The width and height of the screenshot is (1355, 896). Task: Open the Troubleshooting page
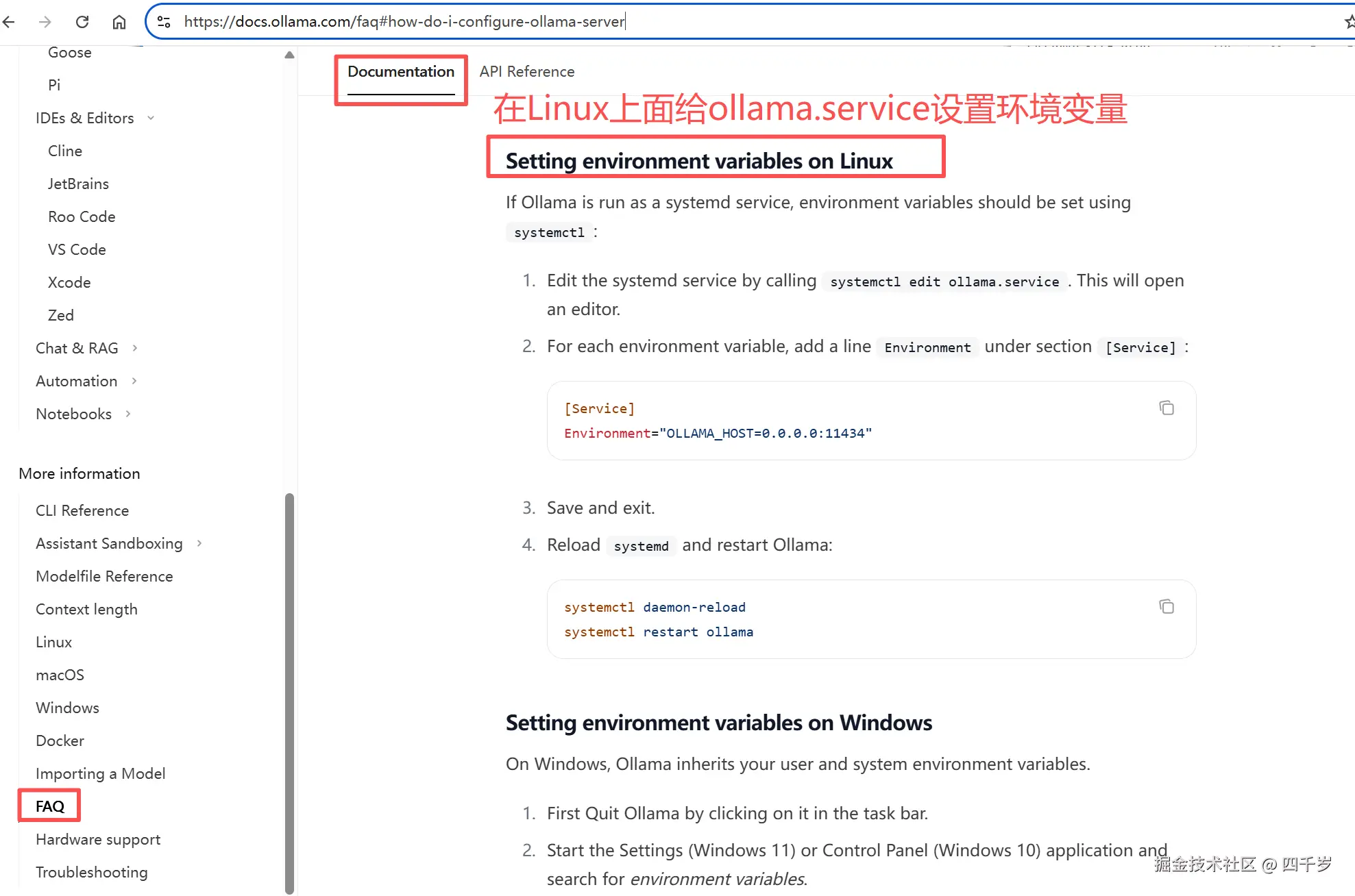92,872
